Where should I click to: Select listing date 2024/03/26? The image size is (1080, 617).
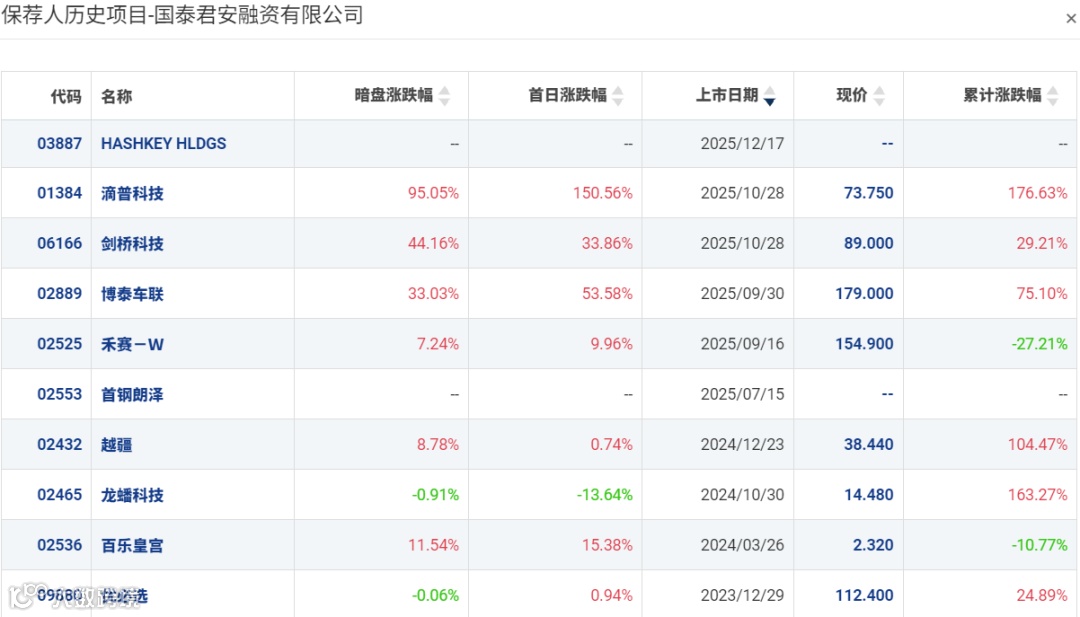[x=742, y=545]
